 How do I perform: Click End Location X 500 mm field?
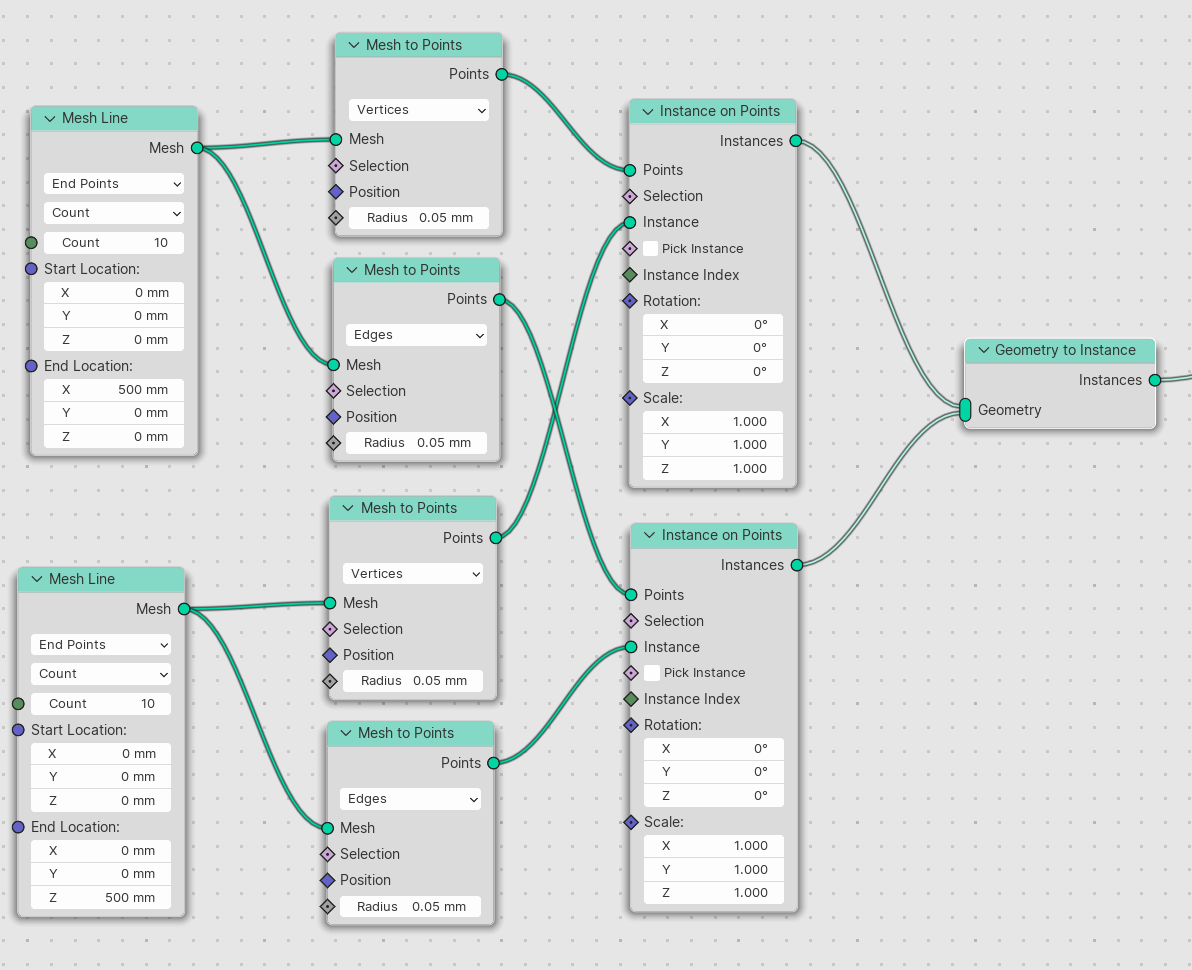114,390
